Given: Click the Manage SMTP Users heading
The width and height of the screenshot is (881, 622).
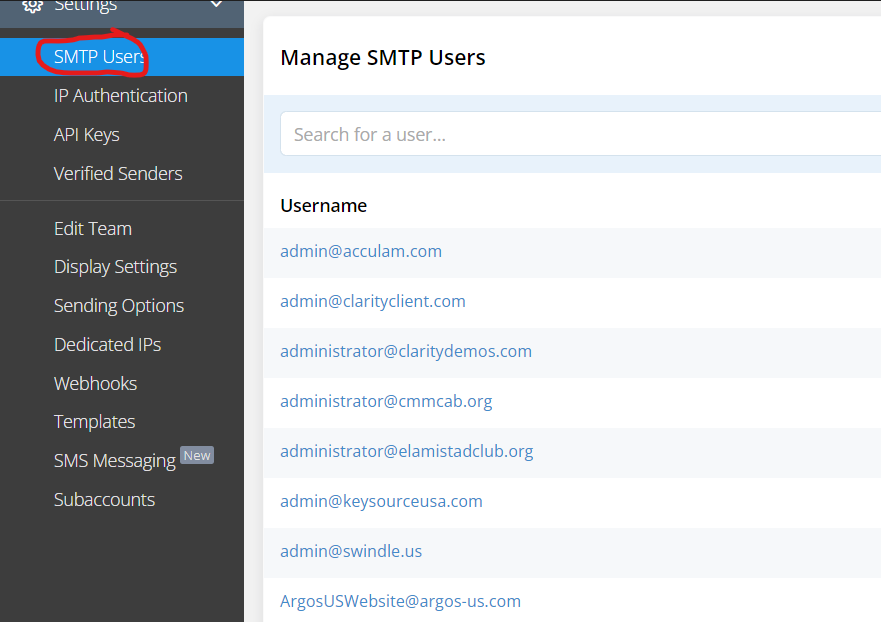Looking at the screenshot, I should point(383,57).
